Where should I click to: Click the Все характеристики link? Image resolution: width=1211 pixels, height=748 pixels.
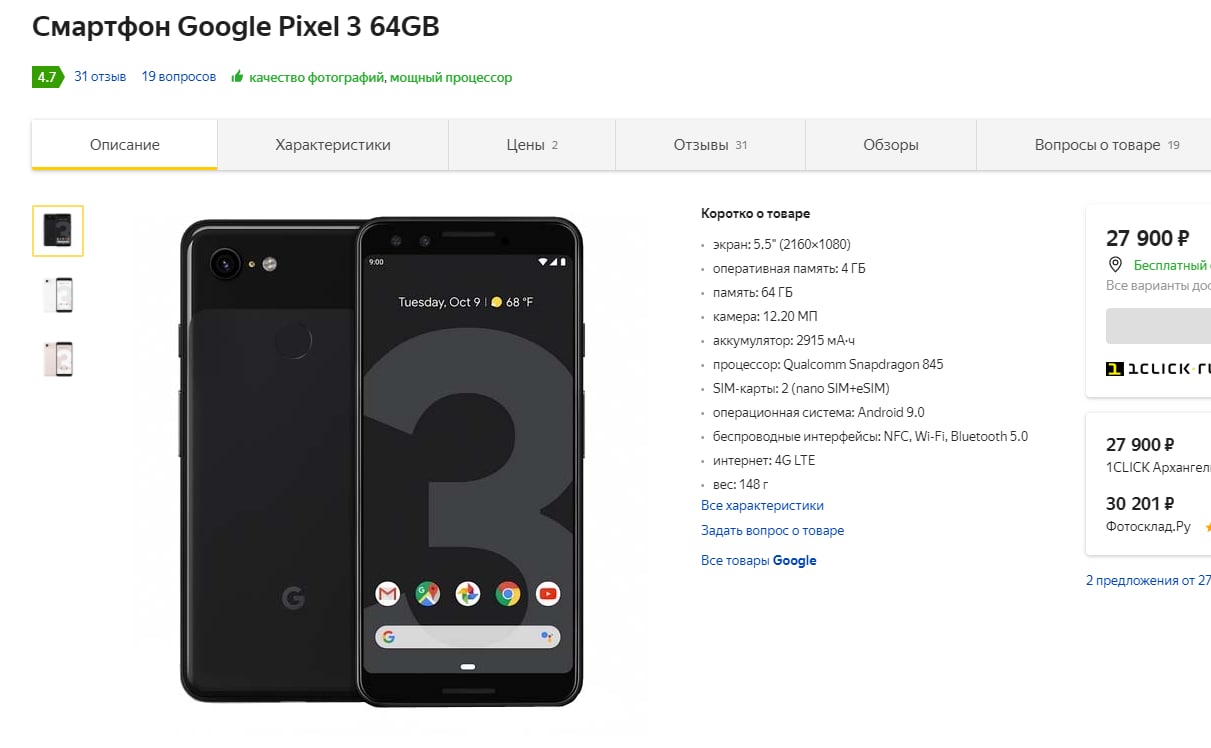(x=762, y=506)
